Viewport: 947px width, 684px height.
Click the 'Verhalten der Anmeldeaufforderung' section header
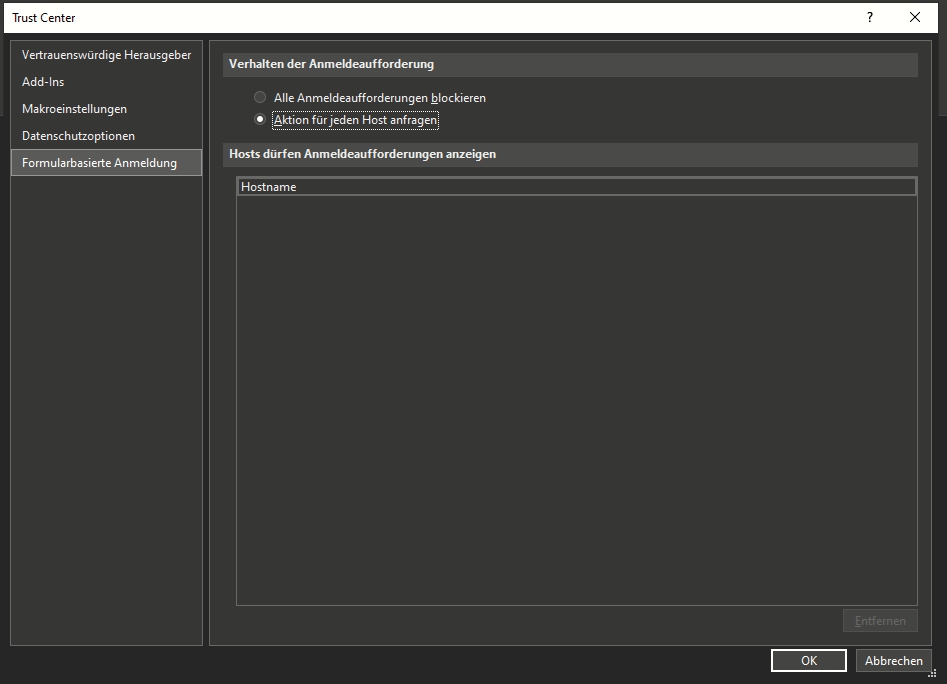[x=331, y=65]
